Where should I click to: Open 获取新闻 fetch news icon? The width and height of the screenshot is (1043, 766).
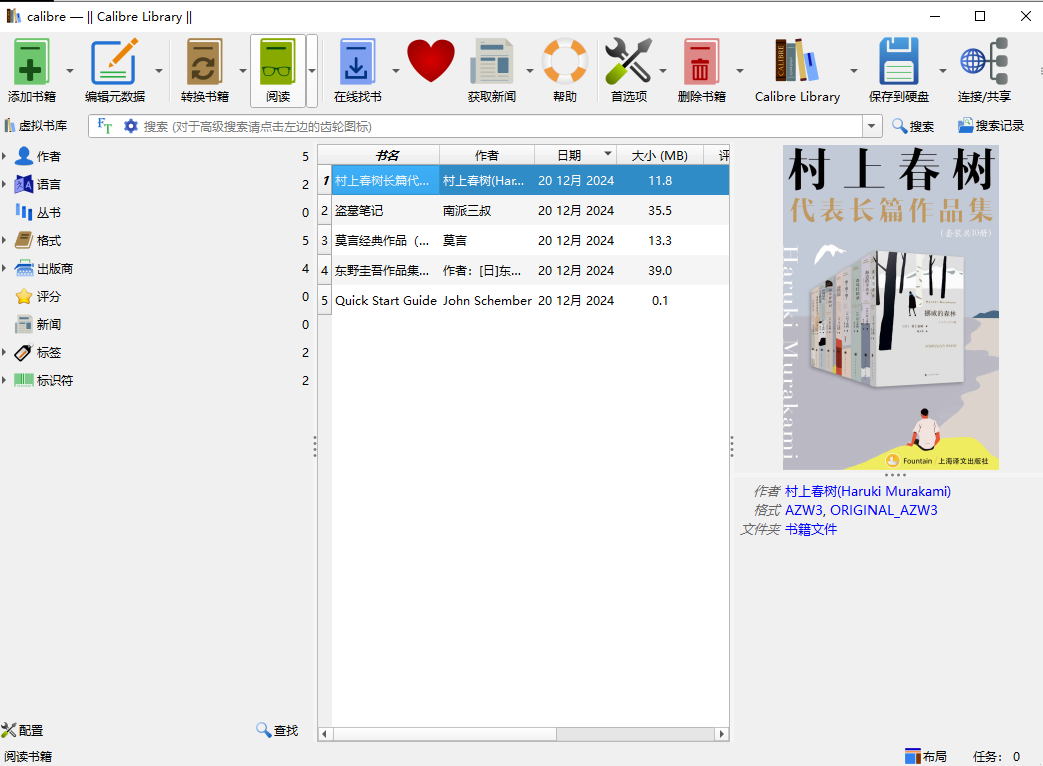491,63
